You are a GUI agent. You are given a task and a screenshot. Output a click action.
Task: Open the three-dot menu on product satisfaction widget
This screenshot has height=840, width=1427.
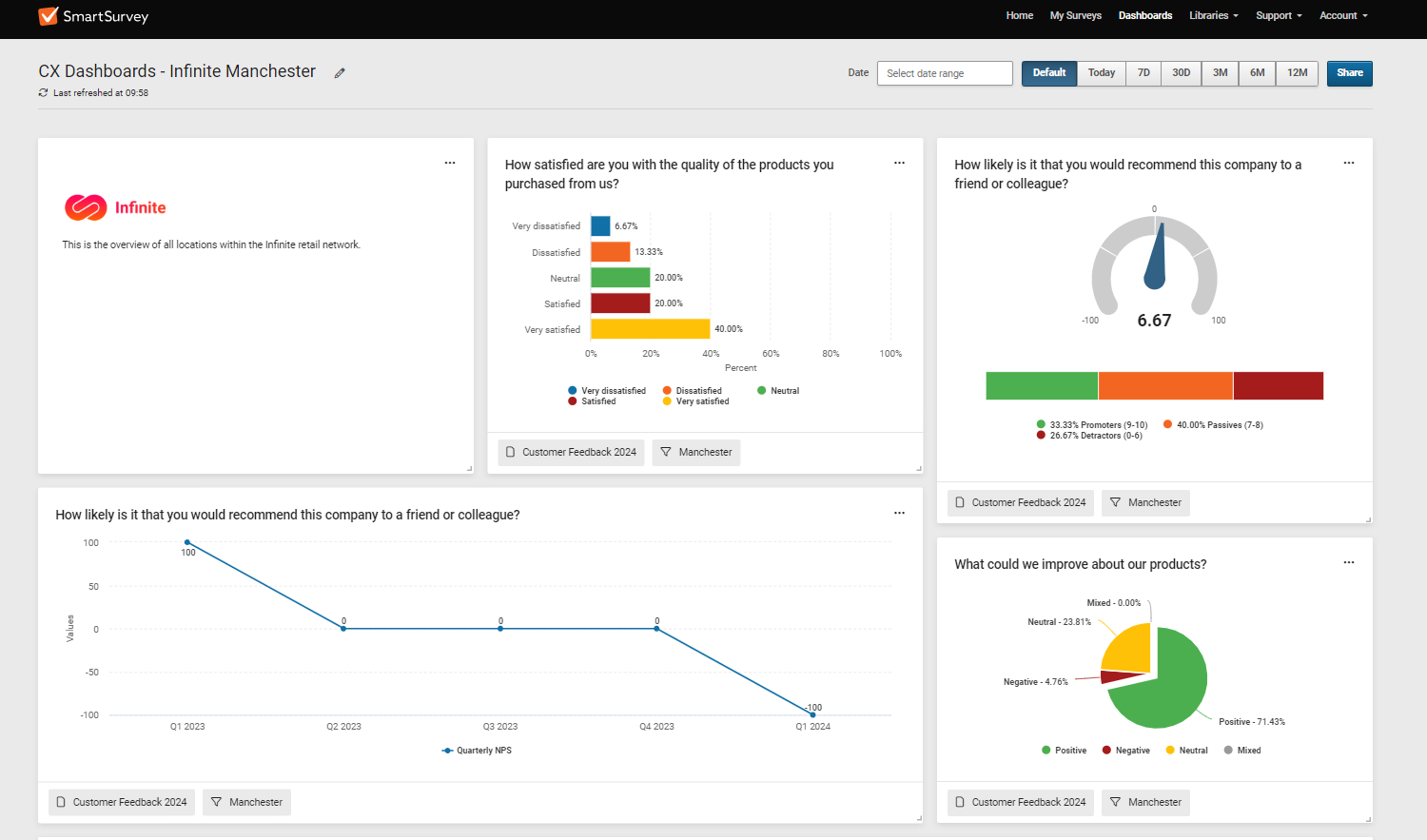click(x=899, y=164)
